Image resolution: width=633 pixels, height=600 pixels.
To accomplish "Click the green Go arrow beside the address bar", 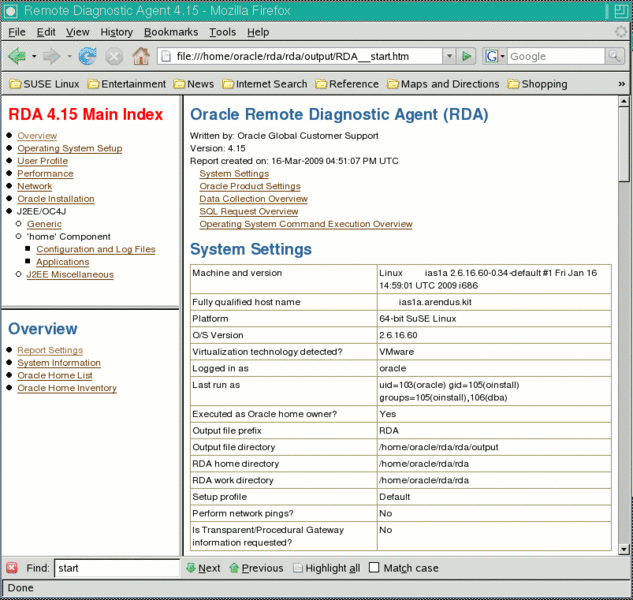I will pyautogui.click(x=466, y=56).
